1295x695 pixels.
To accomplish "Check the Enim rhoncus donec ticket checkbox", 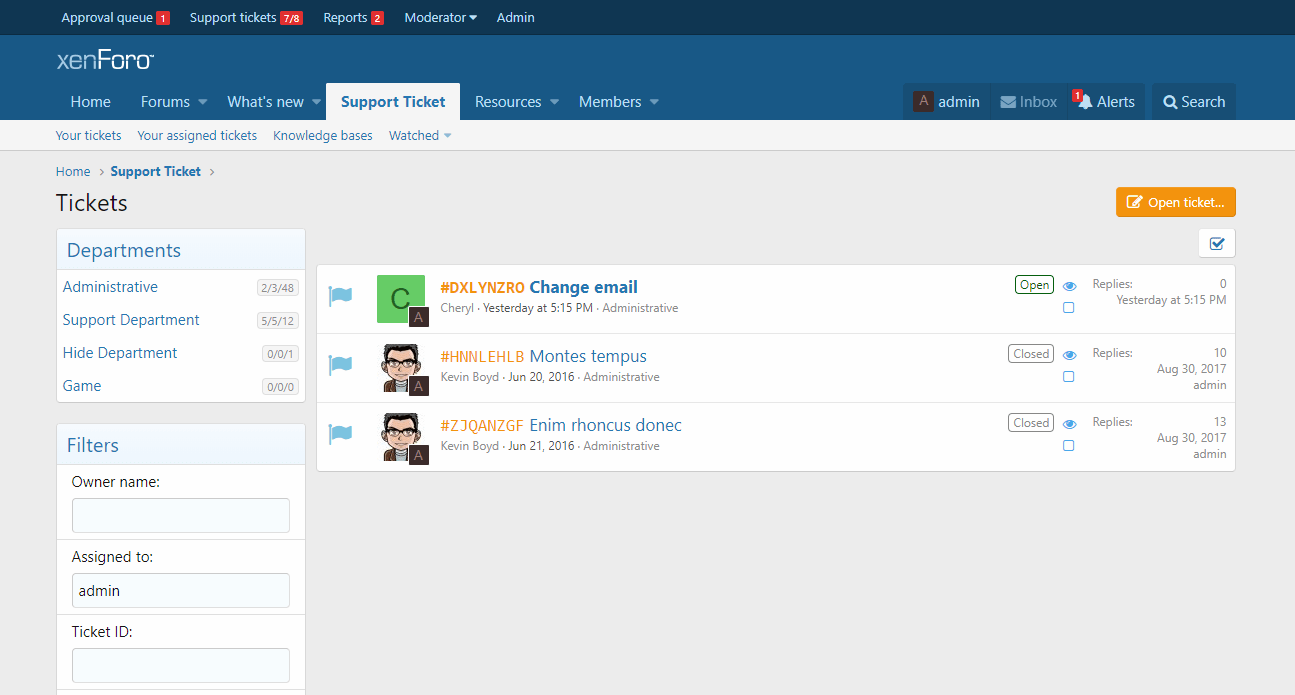I will click(x=1069, y=446).
